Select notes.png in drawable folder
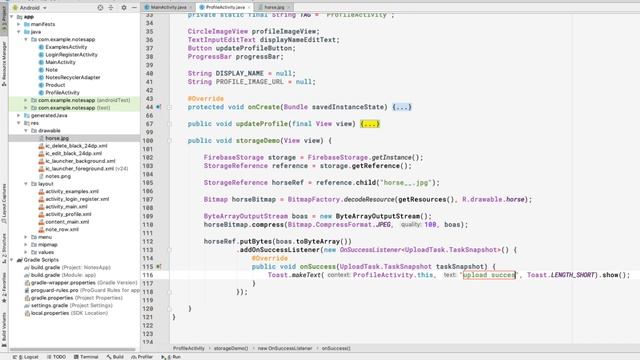 pyautogui.click(x=58, y=176)
